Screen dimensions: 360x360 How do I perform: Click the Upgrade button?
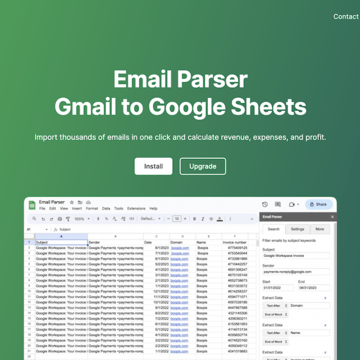(x=203, y=166)
